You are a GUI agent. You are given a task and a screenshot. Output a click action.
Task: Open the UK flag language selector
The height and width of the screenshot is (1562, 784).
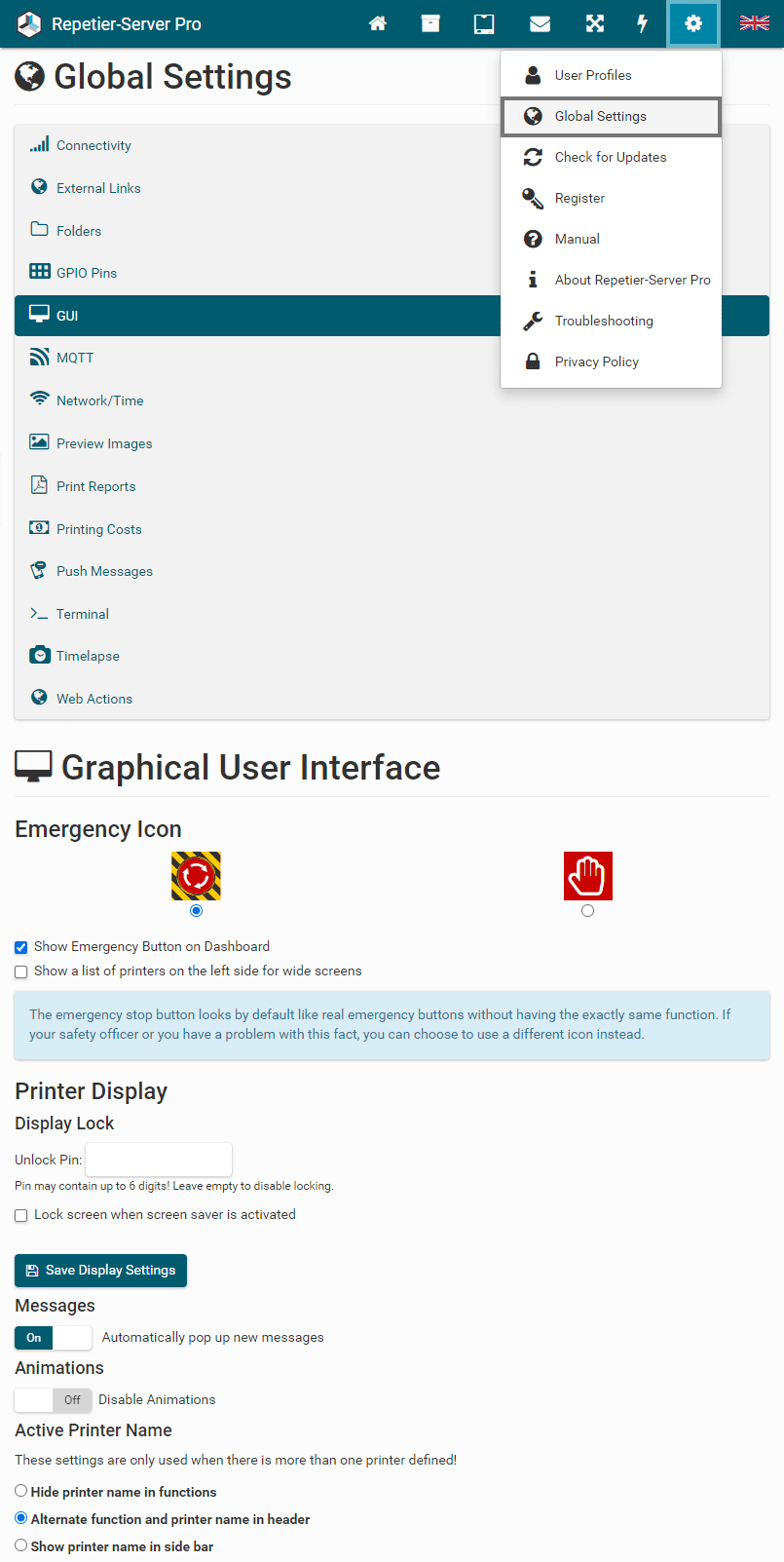(x=754, y=24)
